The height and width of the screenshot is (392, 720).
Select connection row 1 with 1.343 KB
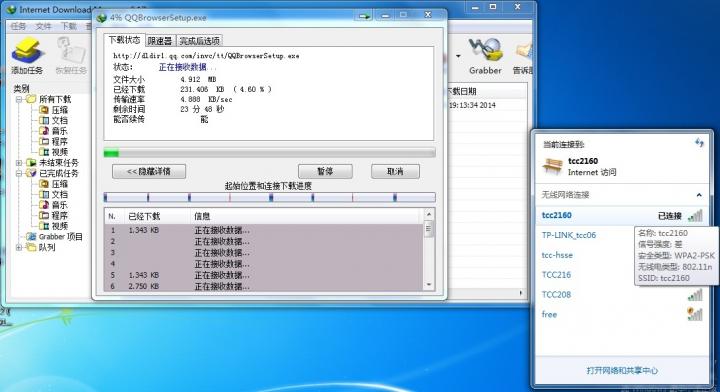pos(264,230)
